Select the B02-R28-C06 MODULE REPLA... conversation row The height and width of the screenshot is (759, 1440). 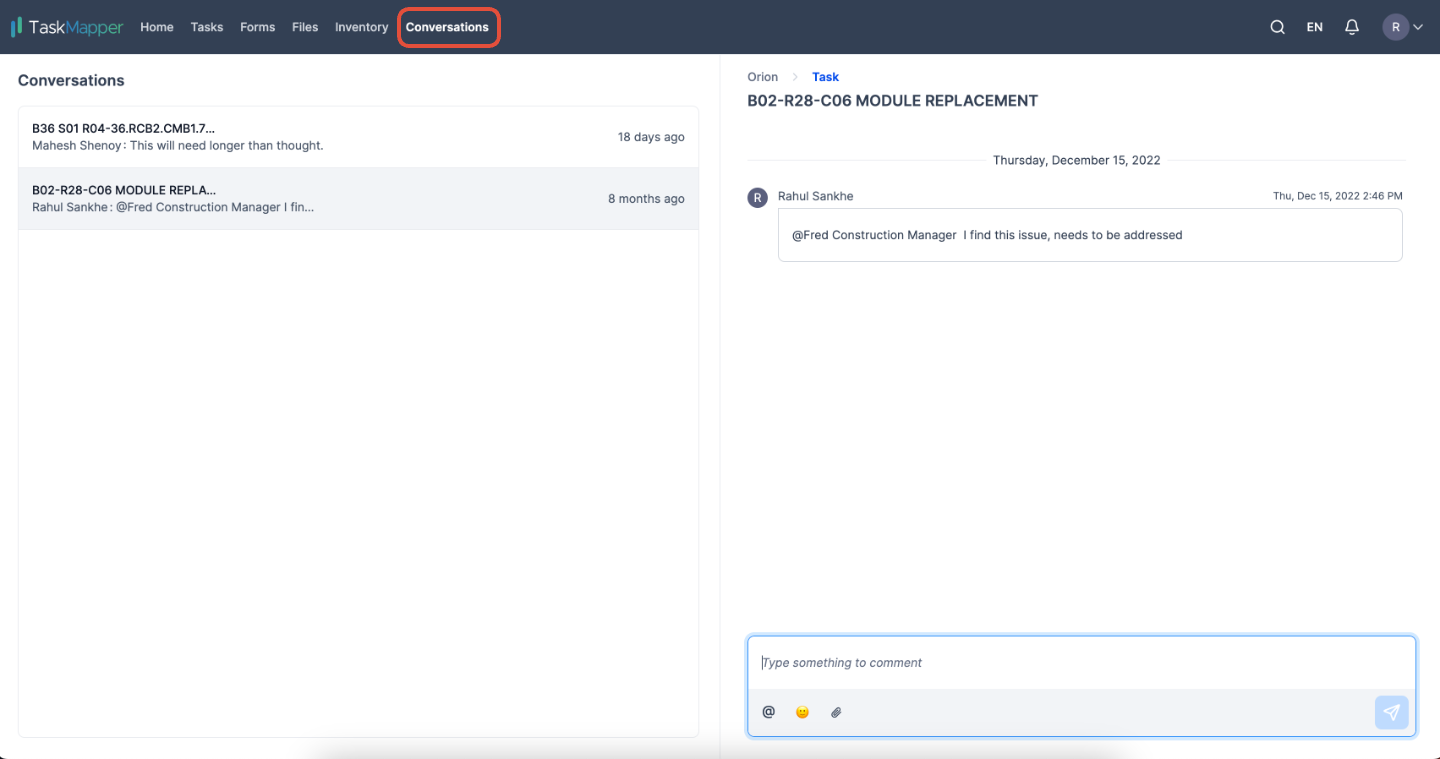tap(358, 199)
